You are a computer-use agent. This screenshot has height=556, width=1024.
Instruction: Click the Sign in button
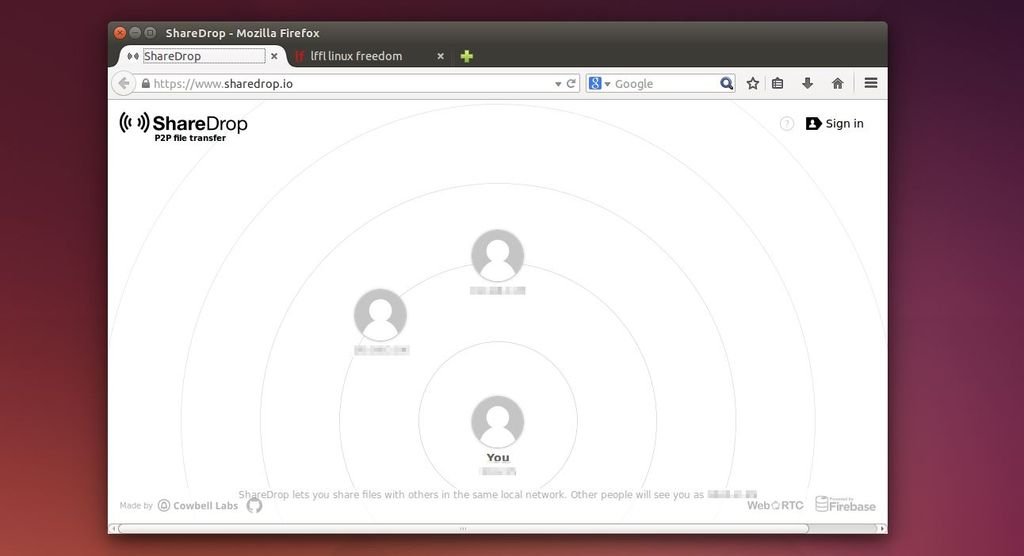pyautogui.click(x=835, y=124)
